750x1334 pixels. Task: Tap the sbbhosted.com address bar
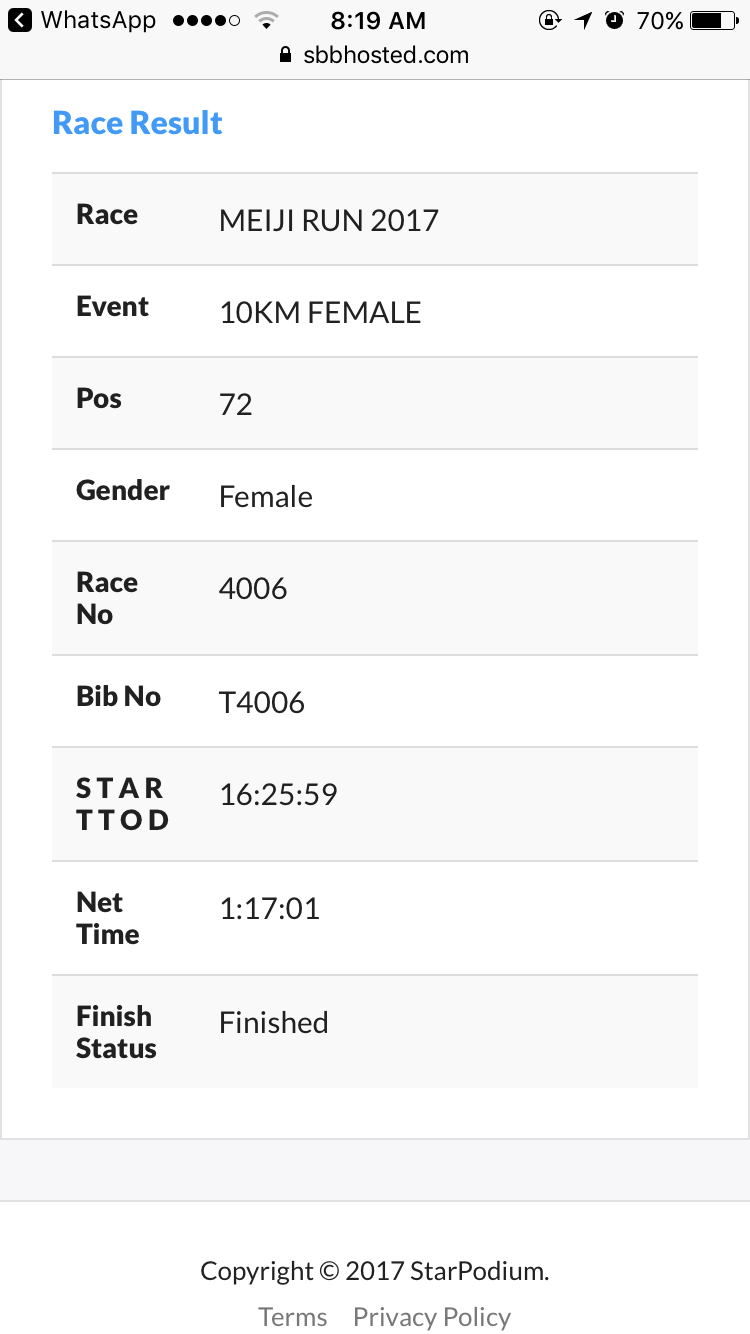375,55
